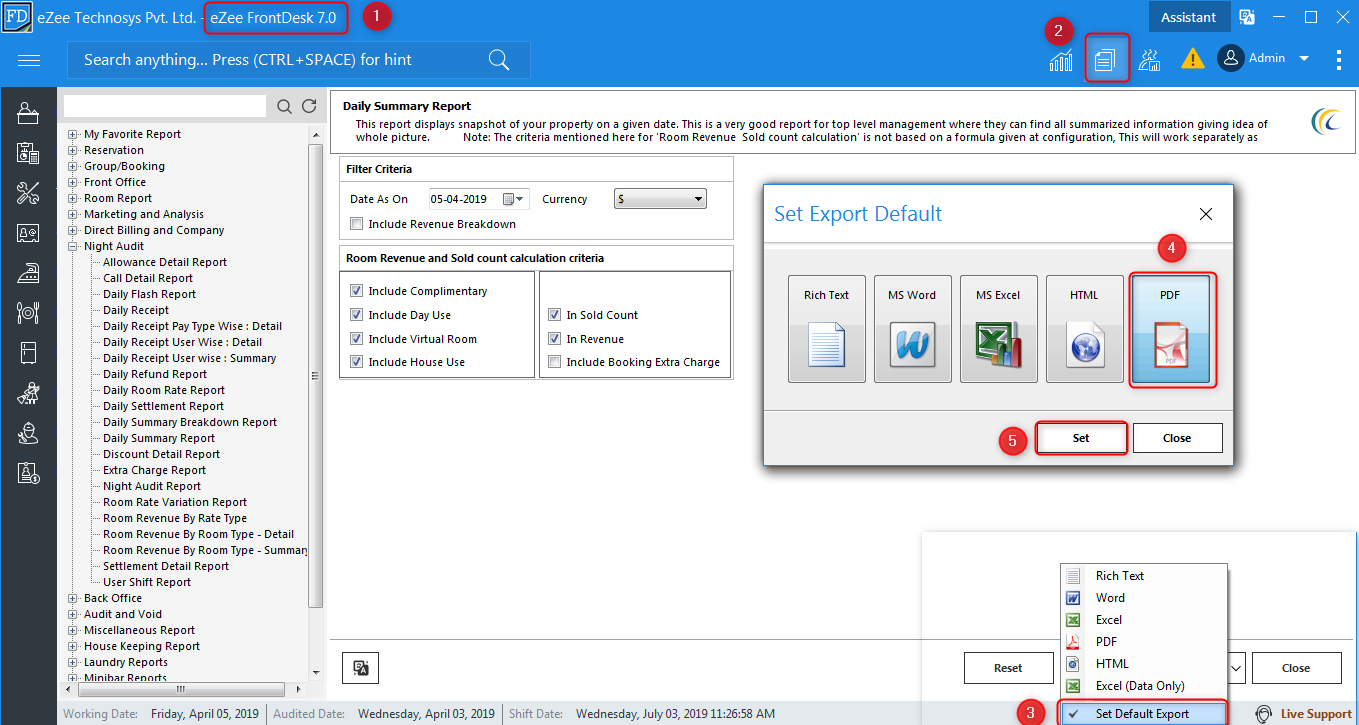Click the housekeeping icon next to the alert

tap(1149, 60)
